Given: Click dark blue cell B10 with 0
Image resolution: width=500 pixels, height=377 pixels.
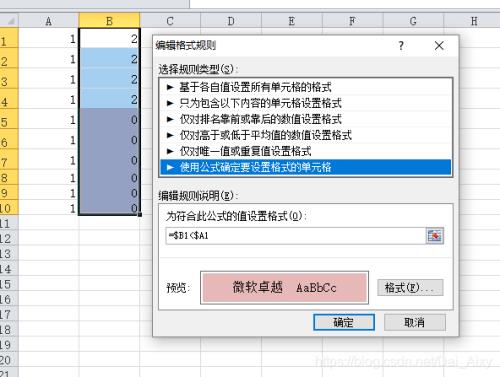Looking at the screenshot, I should click(x=109, y=208).
